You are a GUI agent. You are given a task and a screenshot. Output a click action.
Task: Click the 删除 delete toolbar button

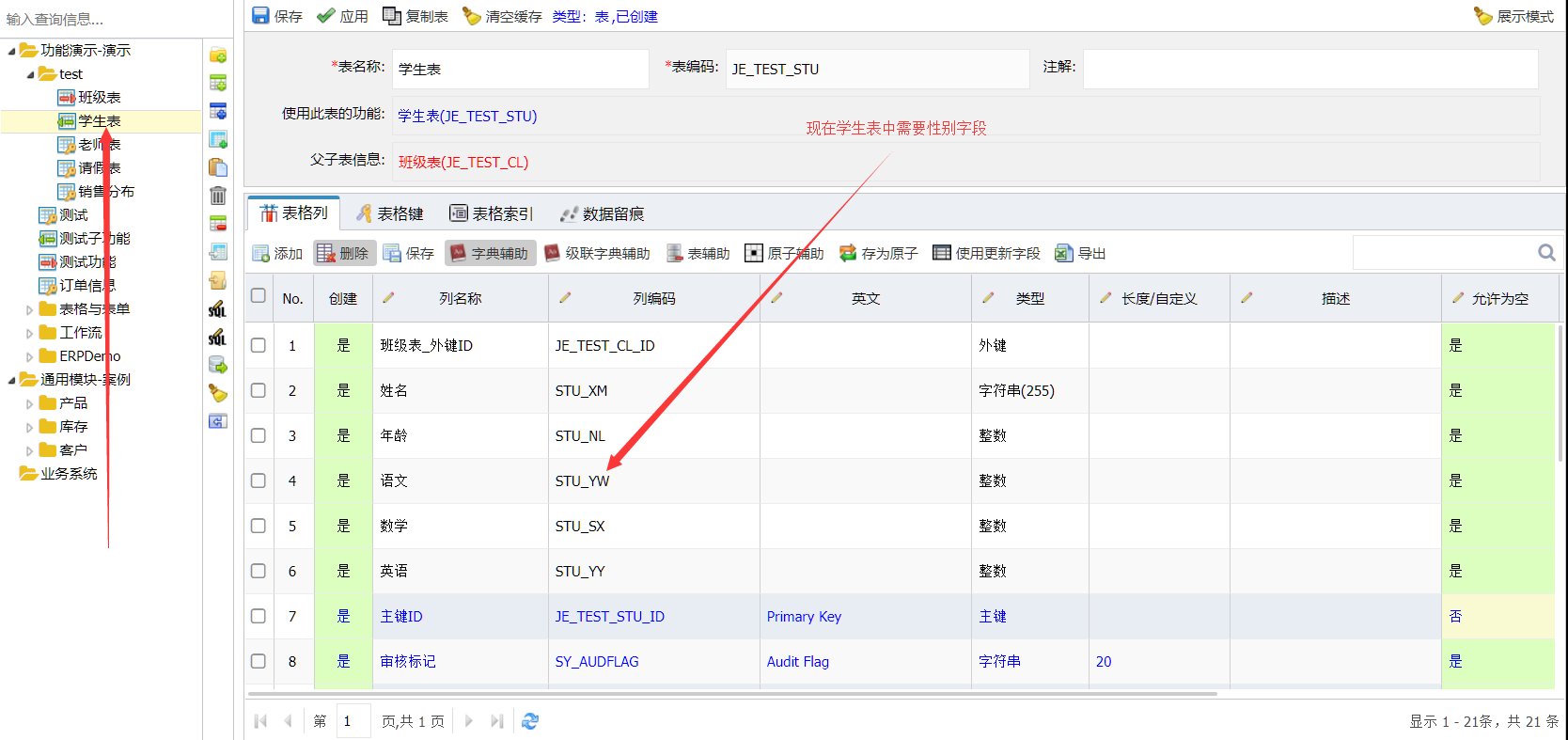343,253
